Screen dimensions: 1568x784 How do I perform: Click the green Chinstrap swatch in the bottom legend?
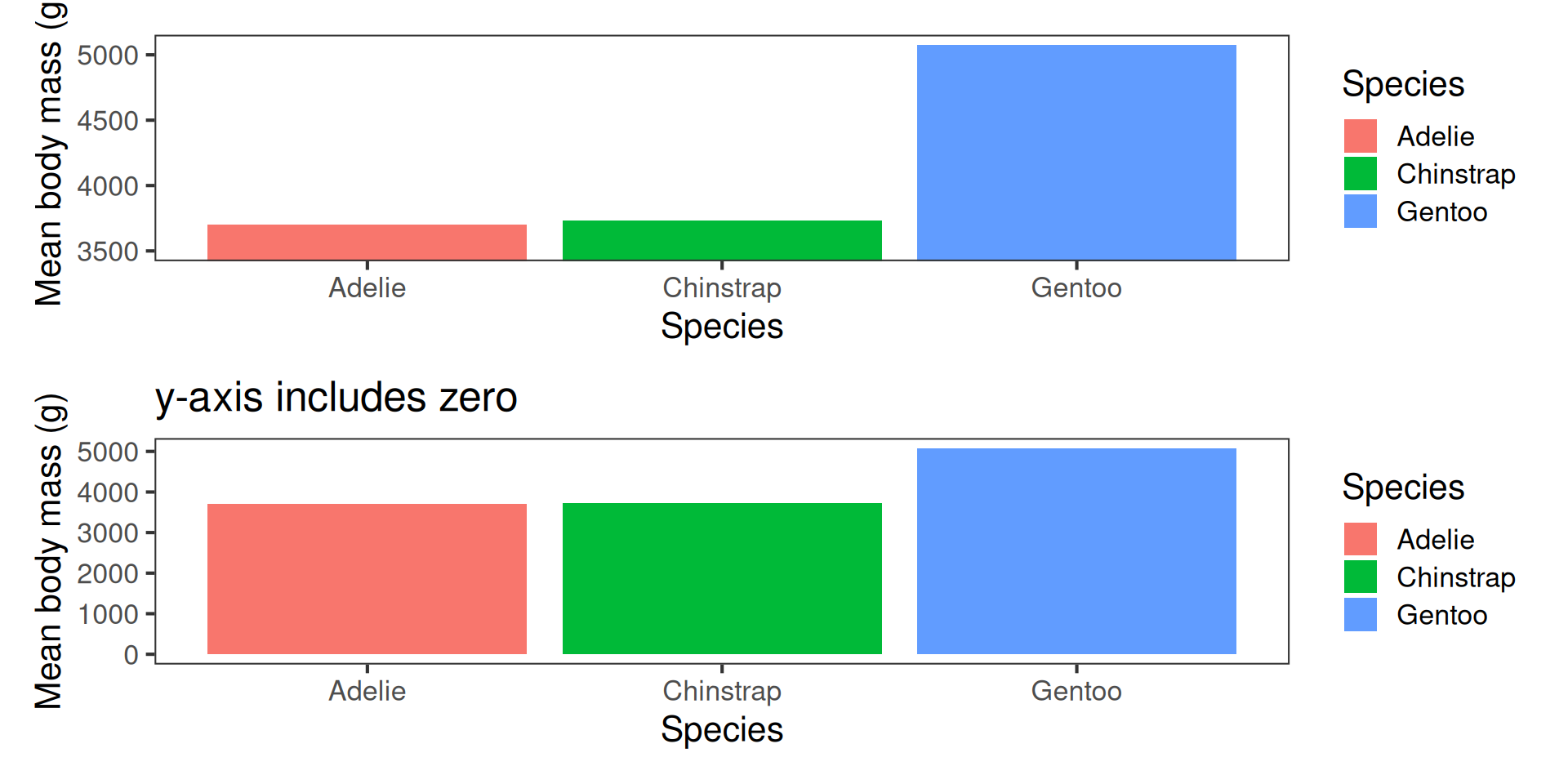tap(1360, 577)
